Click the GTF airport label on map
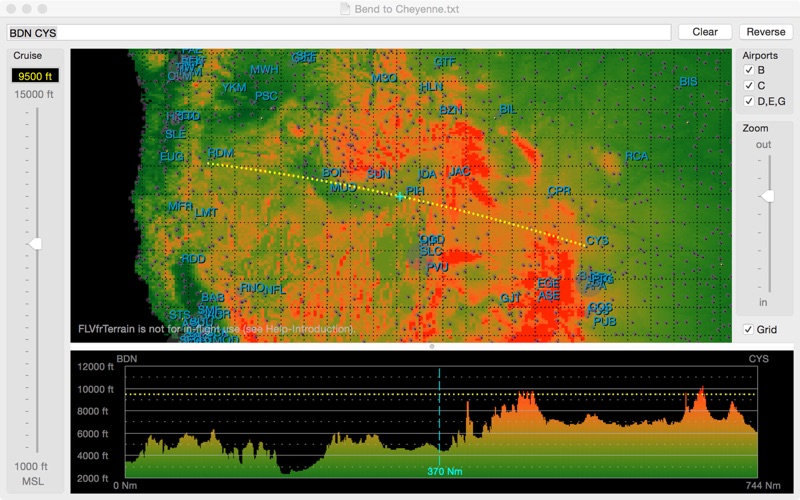The height and width of the screenshot is (500, 800). (x=445, y=62)
